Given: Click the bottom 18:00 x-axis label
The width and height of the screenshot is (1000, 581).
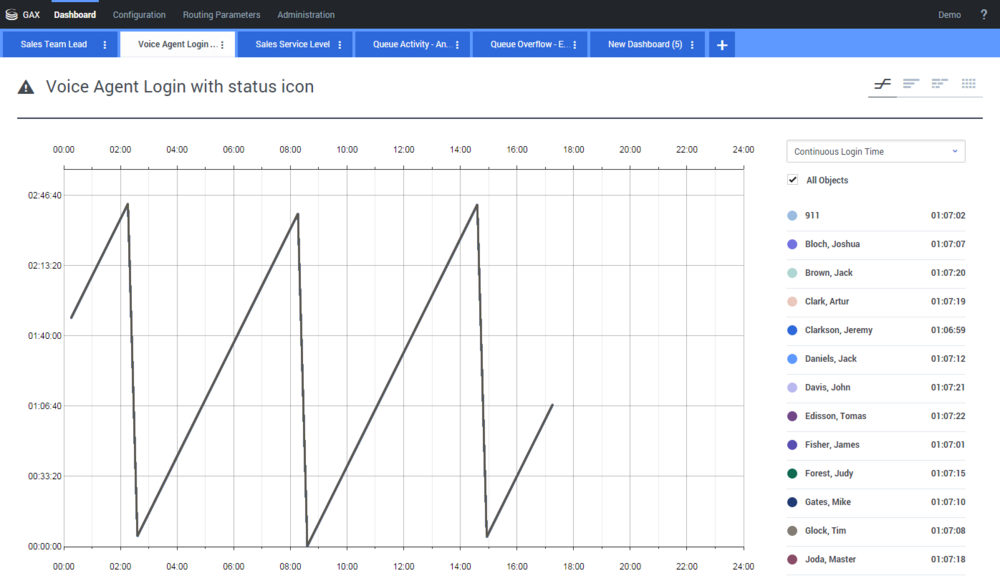Looking at the screenshot, I should click(x=573, y=566).
